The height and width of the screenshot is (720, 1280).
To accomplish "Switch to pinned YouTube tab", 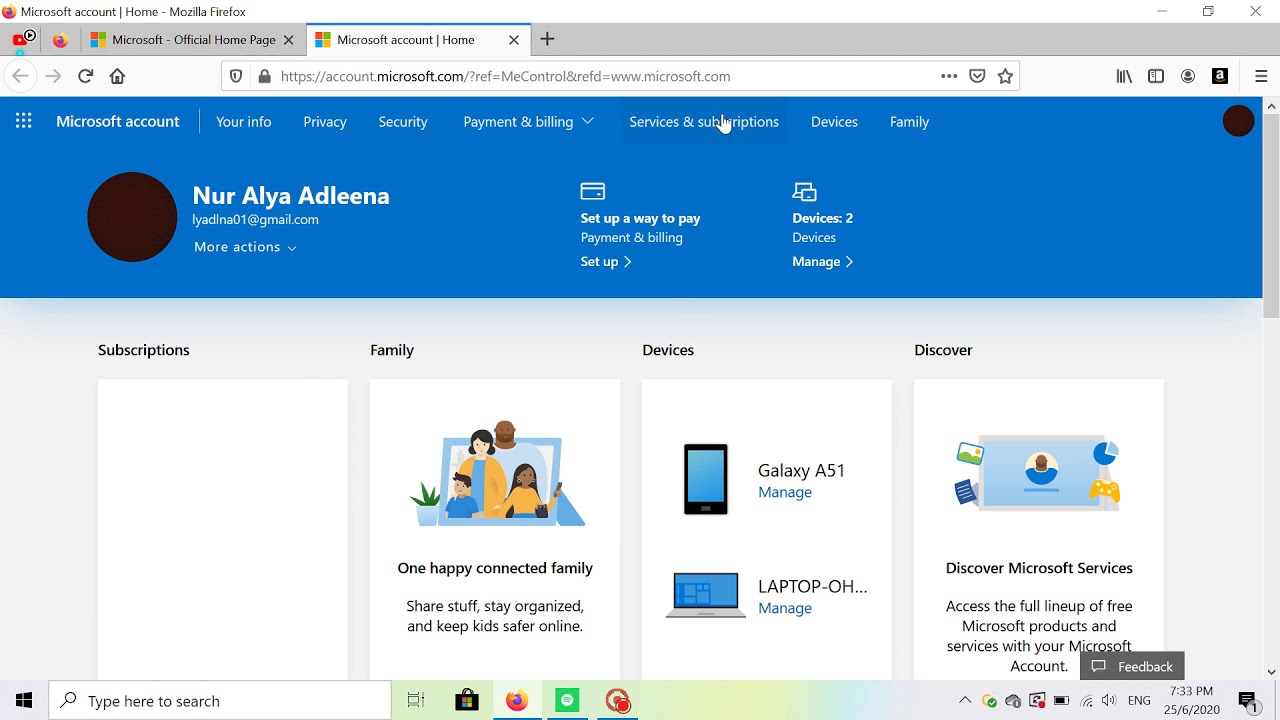I will tap(23, 40).
